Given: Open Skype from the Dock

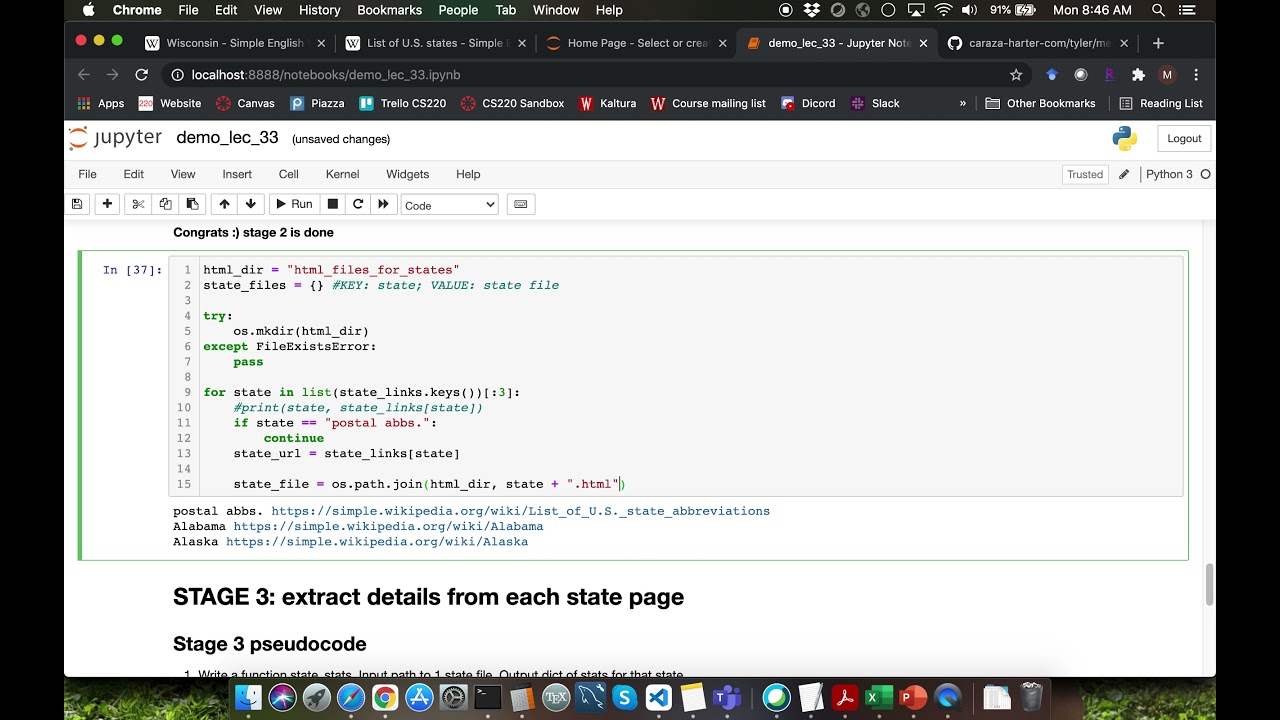Looking at the screenshot, I should pyautogui.click(x=624, y=697).
